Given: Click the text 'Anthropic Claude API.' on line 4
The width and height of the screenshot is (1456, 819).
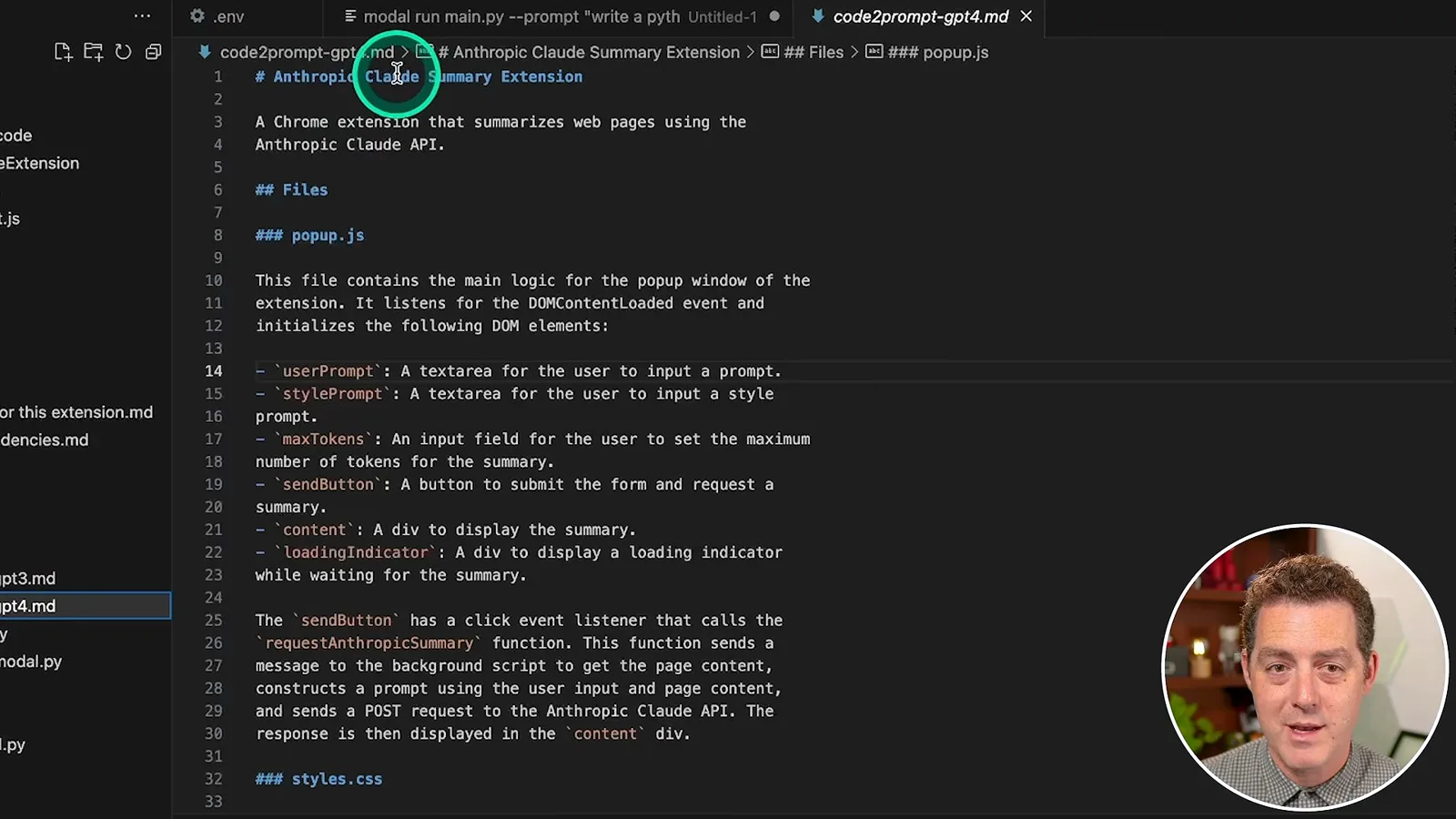Looking at the screenshot, I should tap(349, 145).
